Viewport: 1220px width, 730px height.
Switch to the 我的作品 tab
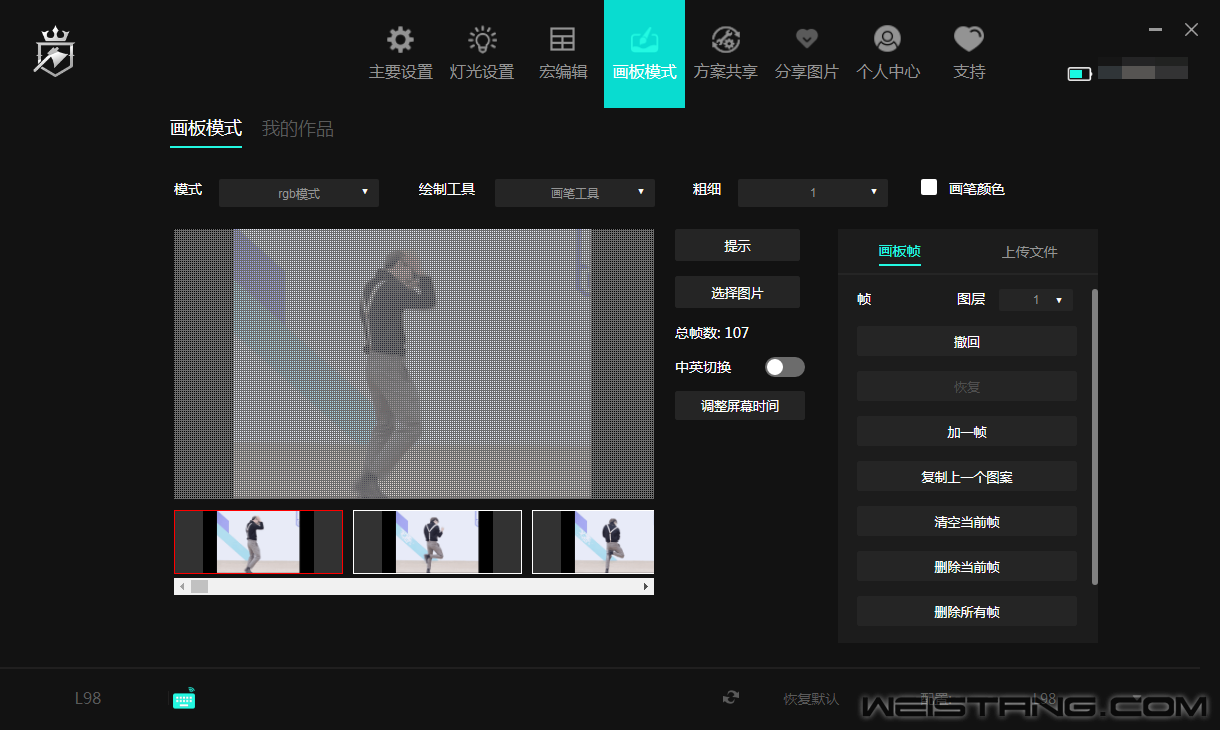coord(298,128)
